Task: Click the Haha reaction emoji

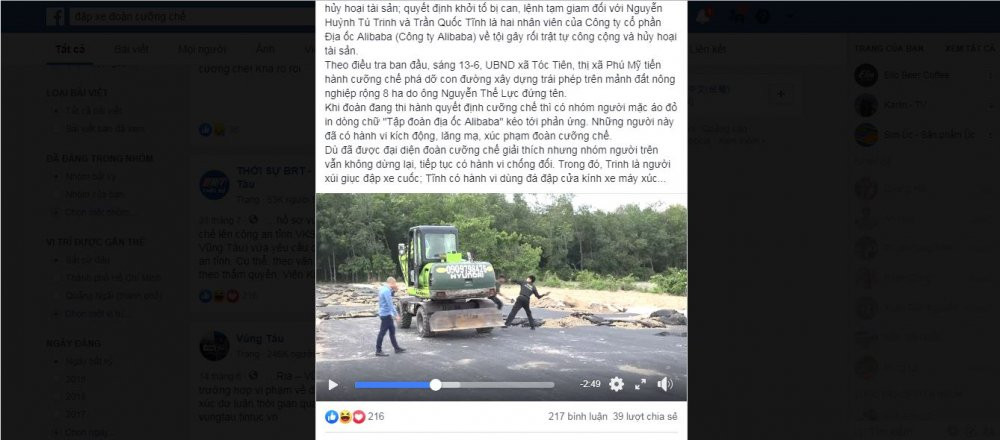Action: (345, 416)
